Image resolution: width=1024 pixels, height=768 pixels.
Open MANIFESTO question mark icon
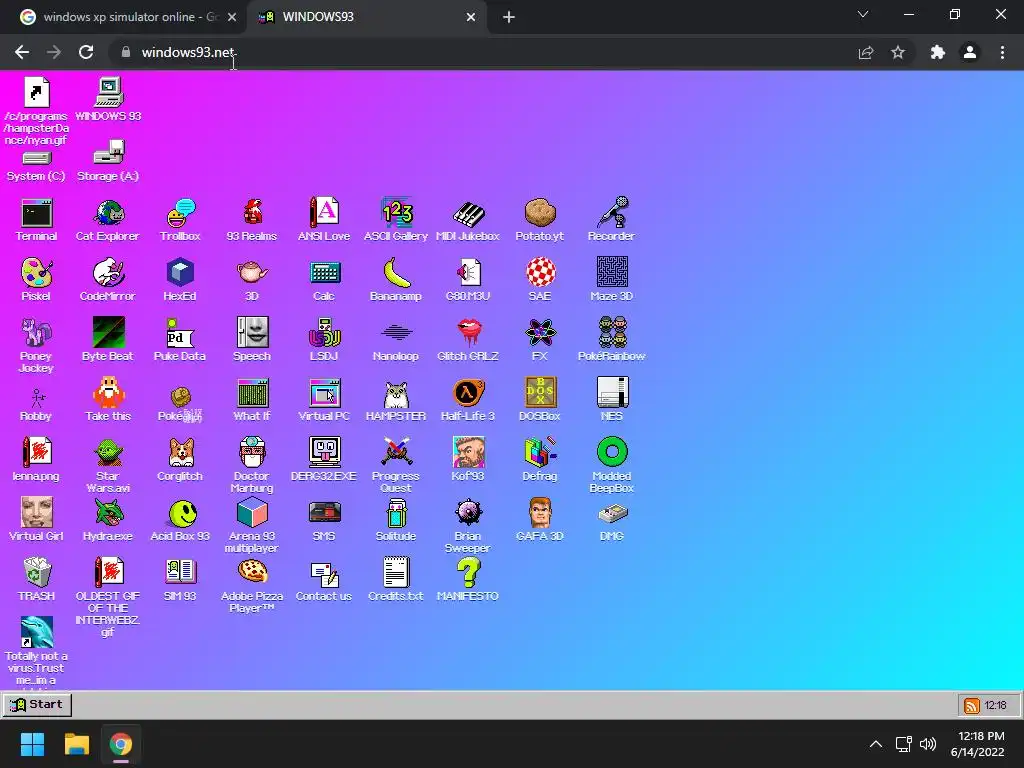pos(468,580)
